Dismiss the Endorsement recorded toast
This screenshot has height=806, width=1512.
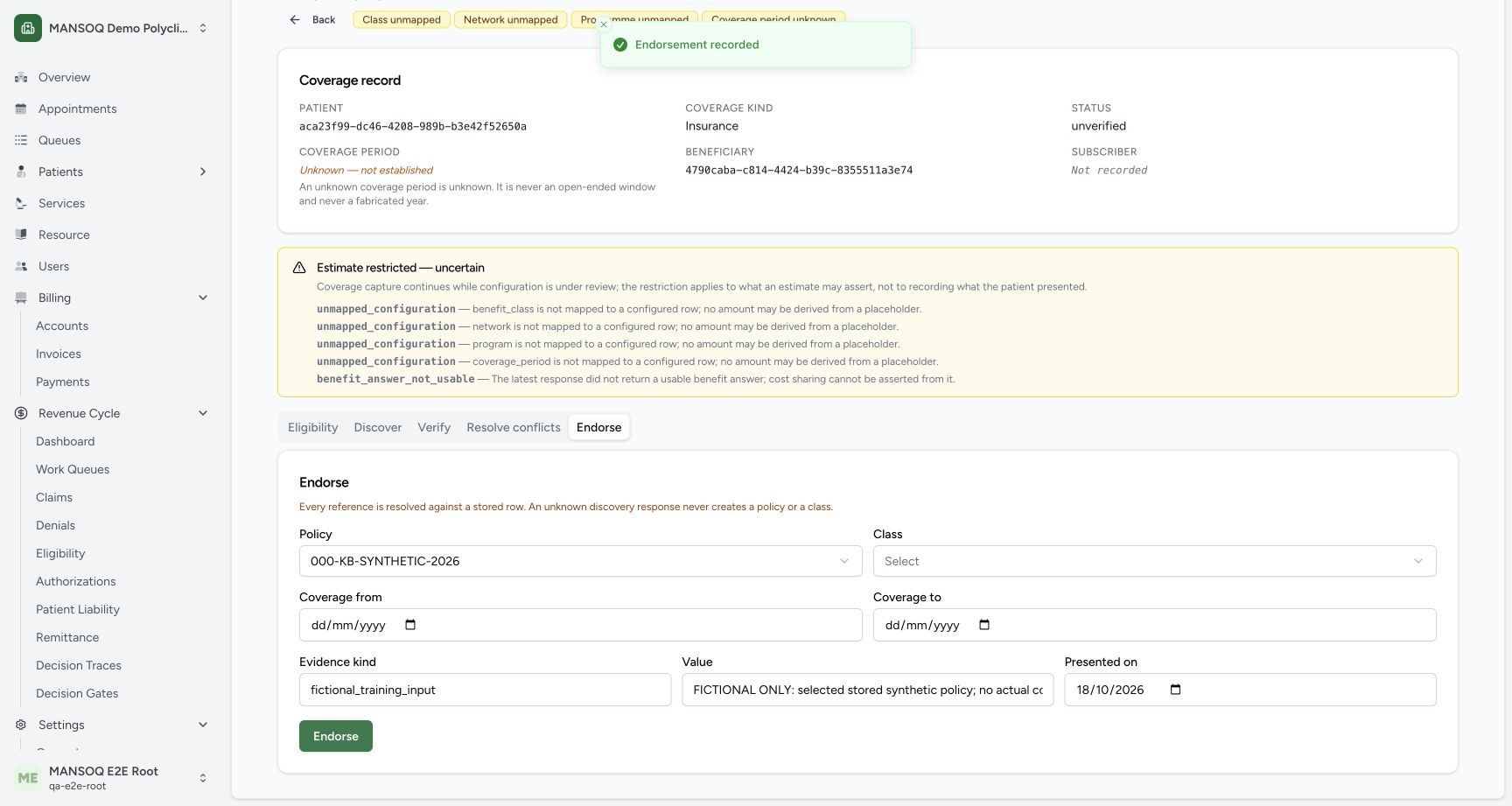pyautogui.click(x=604, y=25)
